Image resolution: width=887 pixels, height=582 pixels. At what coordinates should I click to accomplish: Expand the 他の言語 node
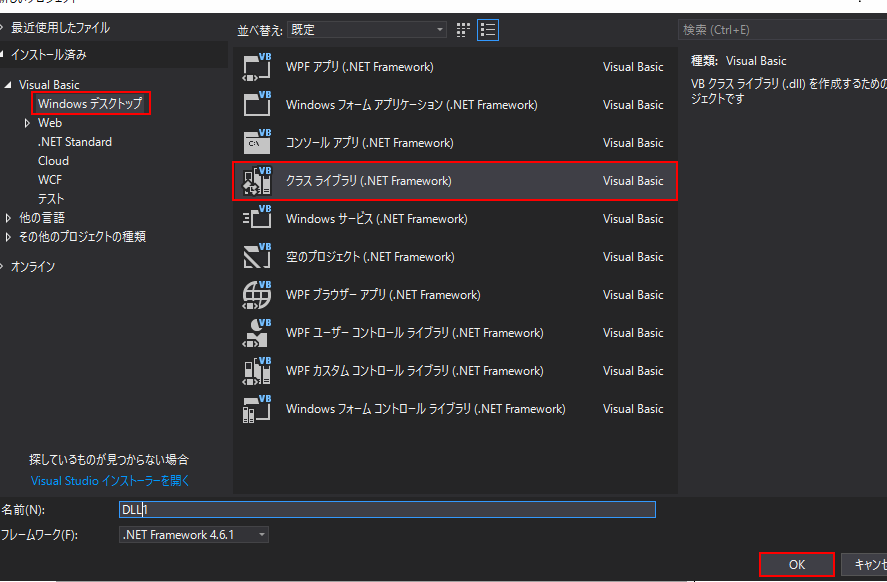[x=8, y=218]
